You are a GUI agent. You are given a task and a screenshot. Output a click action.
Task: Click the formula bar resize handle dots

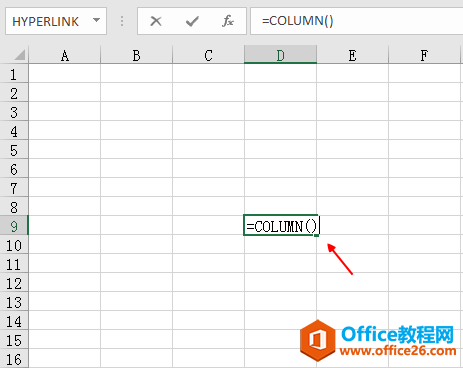click(x=122, y=21)
